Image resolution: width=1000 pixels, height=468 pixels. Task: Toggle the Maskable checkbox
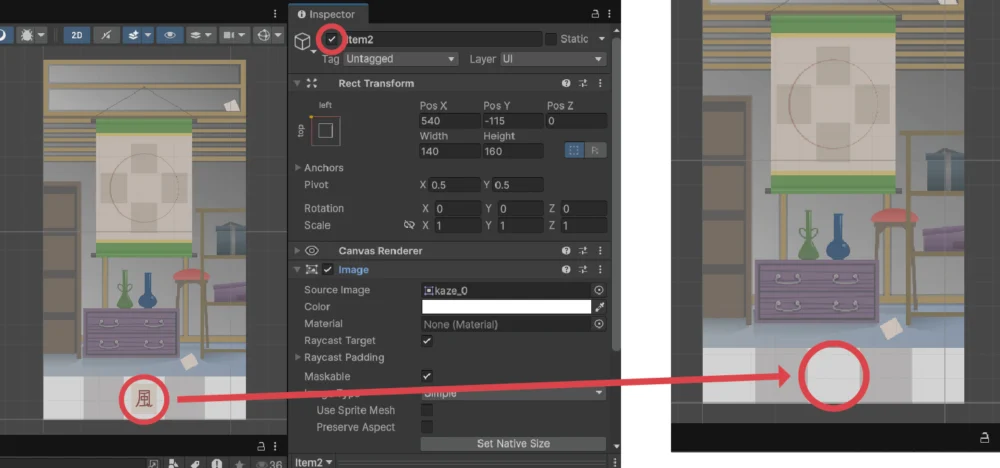coord(427,376)
